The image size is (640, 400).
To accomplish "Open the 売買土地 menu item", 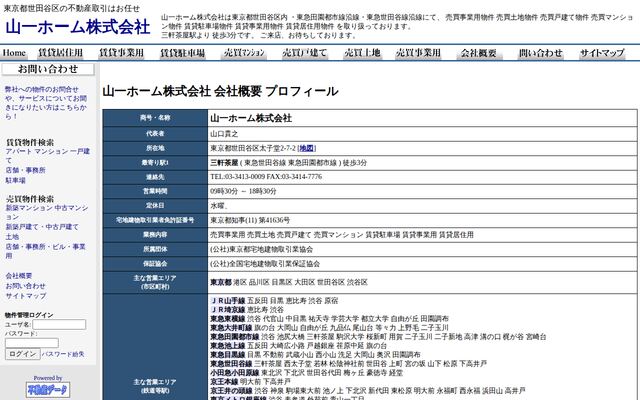I will (362, 53).
